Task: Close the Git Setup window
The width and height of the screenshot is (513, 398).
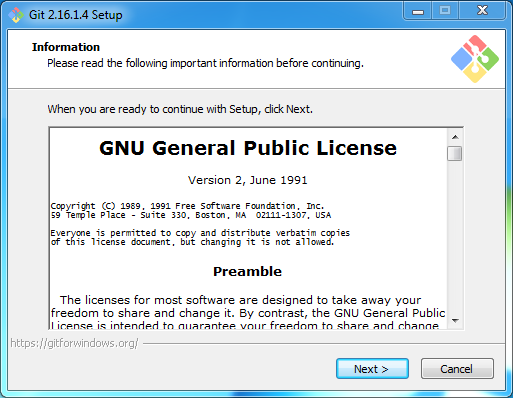Action: coord(482,11)
